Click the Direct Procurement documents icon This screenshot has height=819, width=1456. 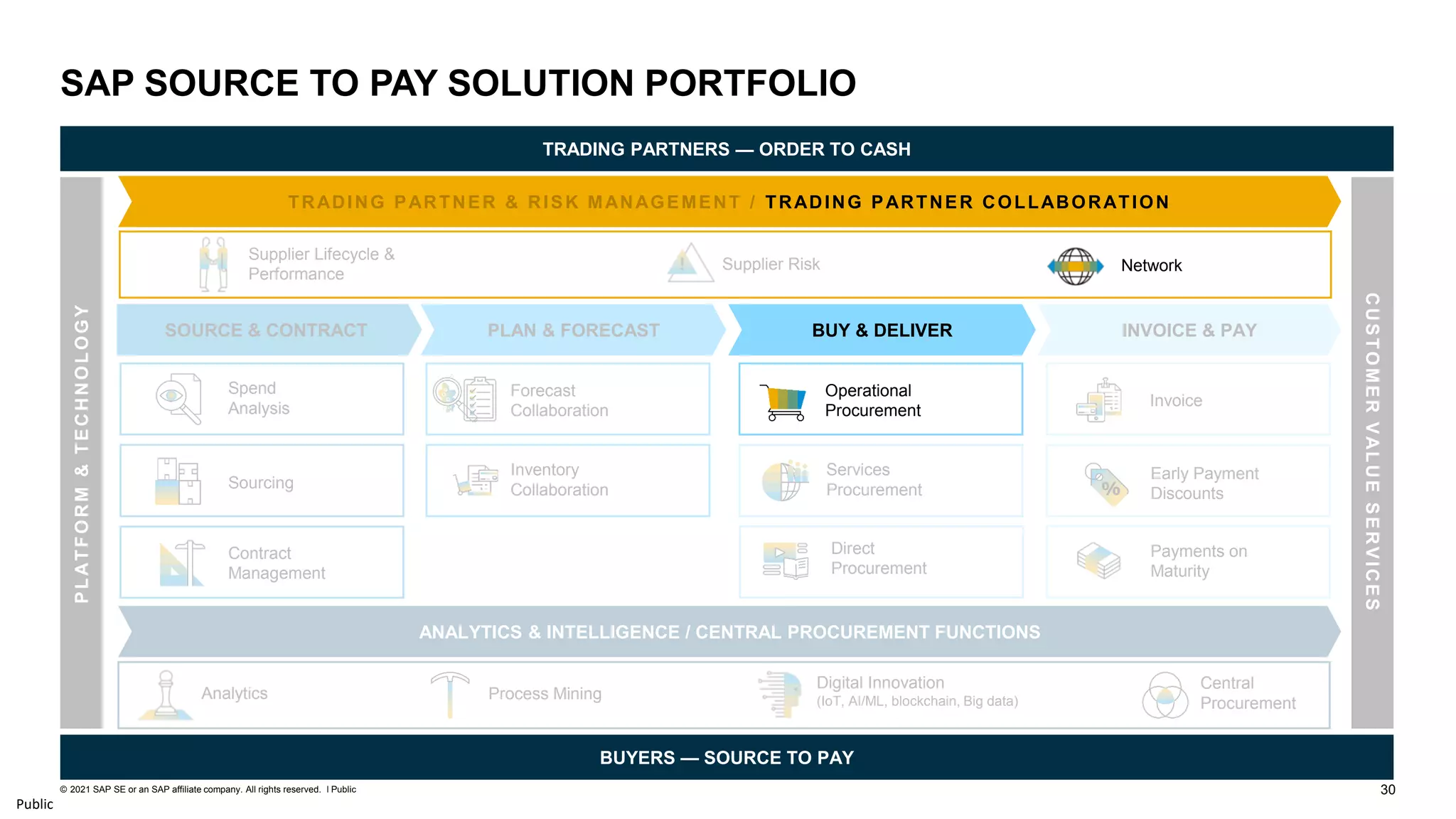(x=786, y=560)
